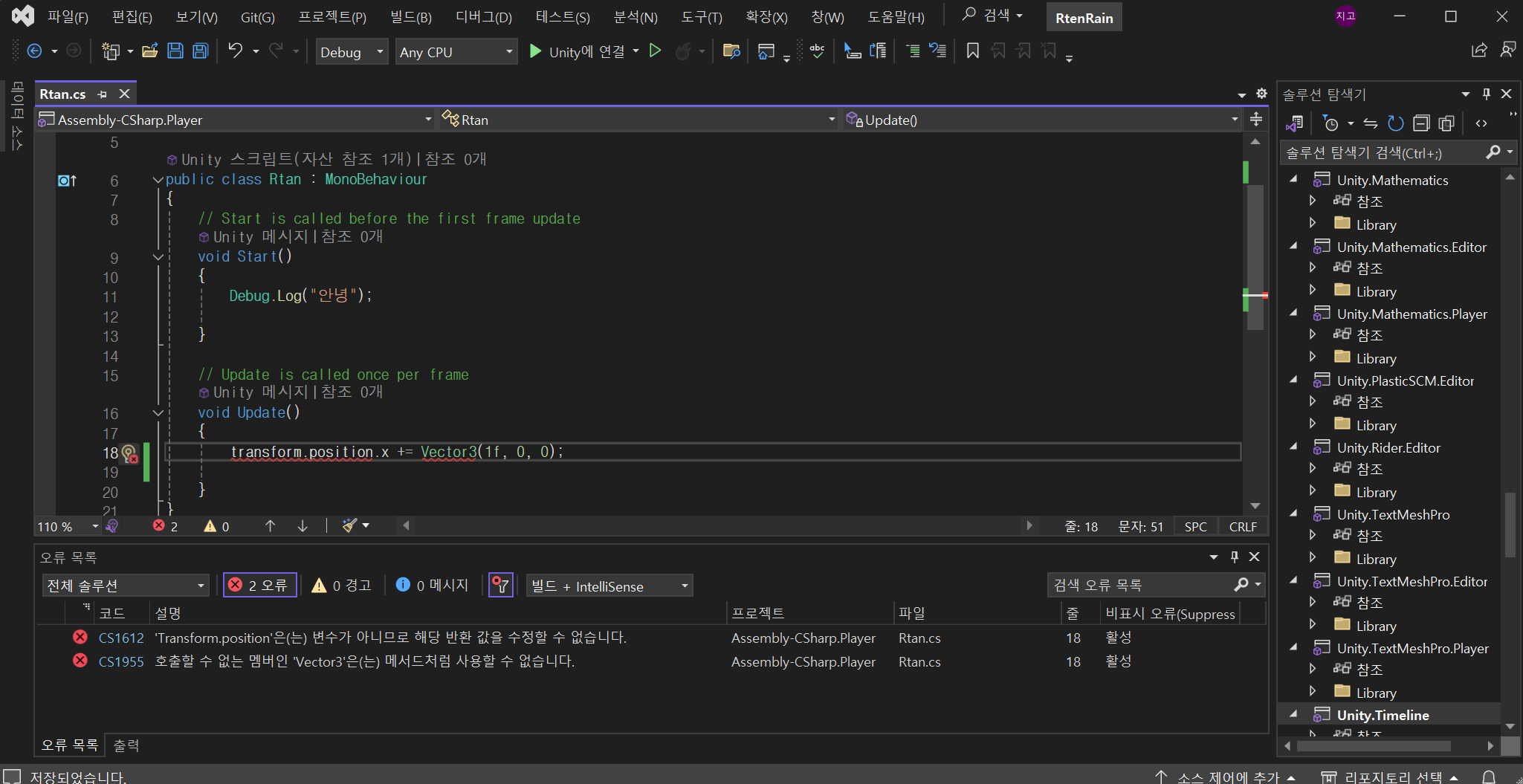Select the Unity.Timeline project node

1383,716
